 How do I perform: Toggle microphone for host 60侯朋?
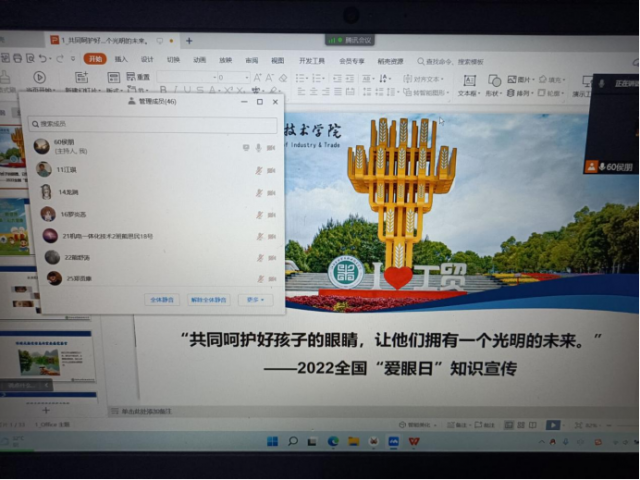[258, 147]
